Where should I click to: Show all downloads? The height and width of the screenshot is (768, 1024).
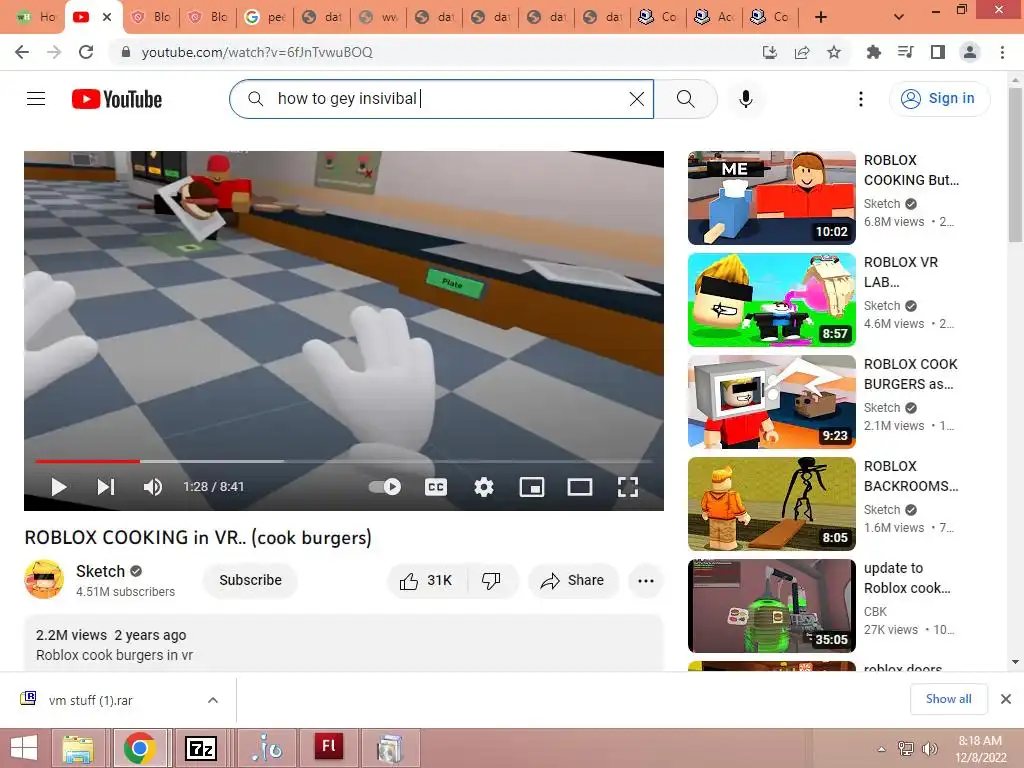click(x=948, y=699)
